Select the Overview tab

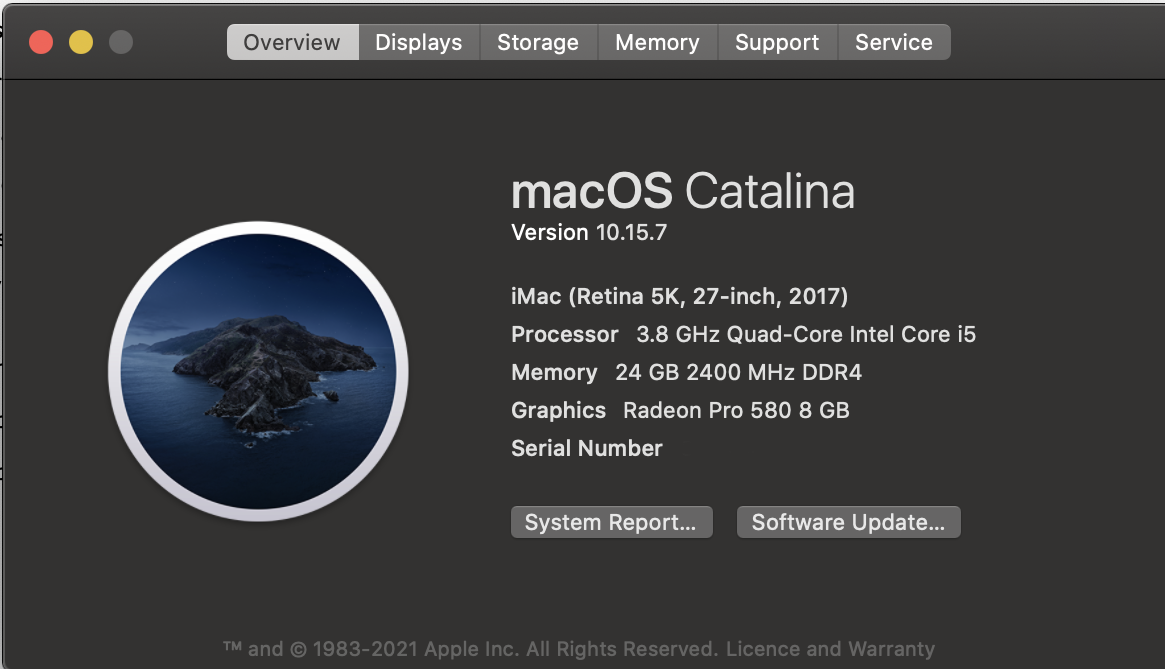point(292,42)
